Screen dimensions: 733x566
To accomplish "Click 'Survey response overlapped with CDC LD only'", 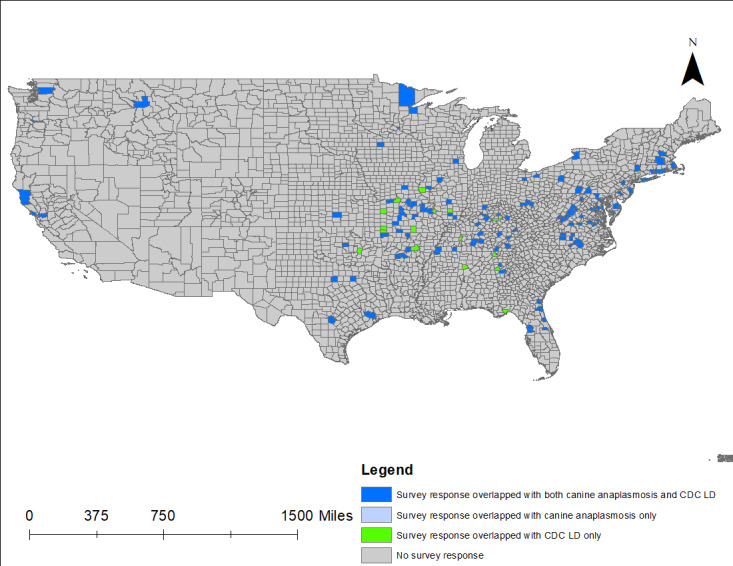I will coord(499,535).
